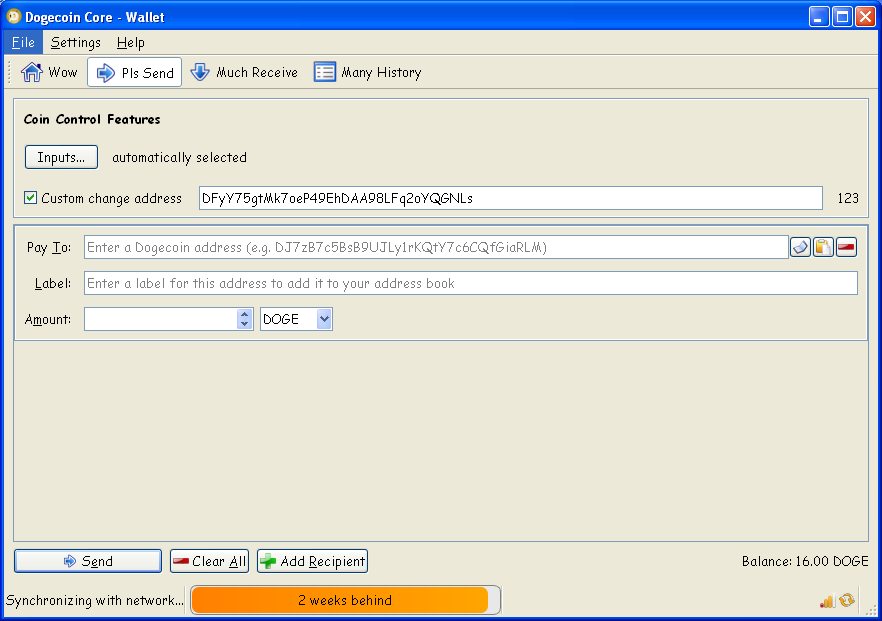Click the 2 weeks behind progress bar
Image resolution: width=882 pixels, height=621 pixels.
pos(345,600)
